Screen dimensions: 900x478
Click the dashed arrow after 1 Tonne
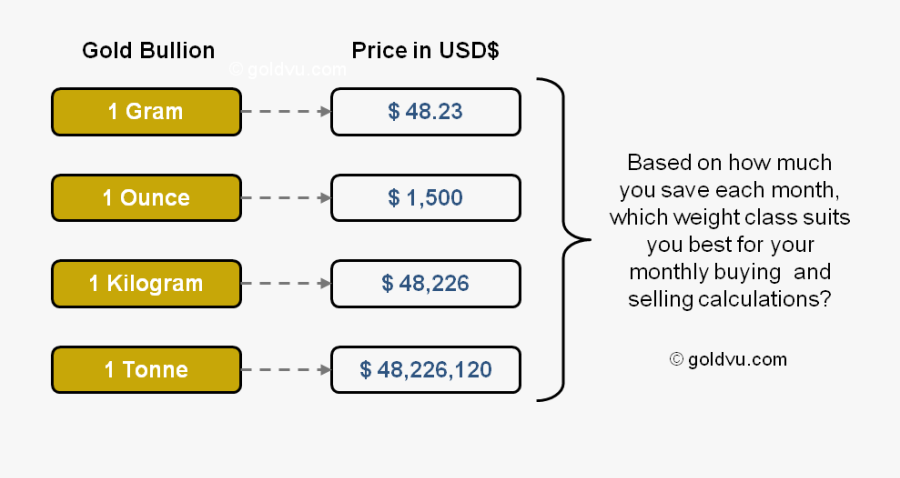[286, 370]
